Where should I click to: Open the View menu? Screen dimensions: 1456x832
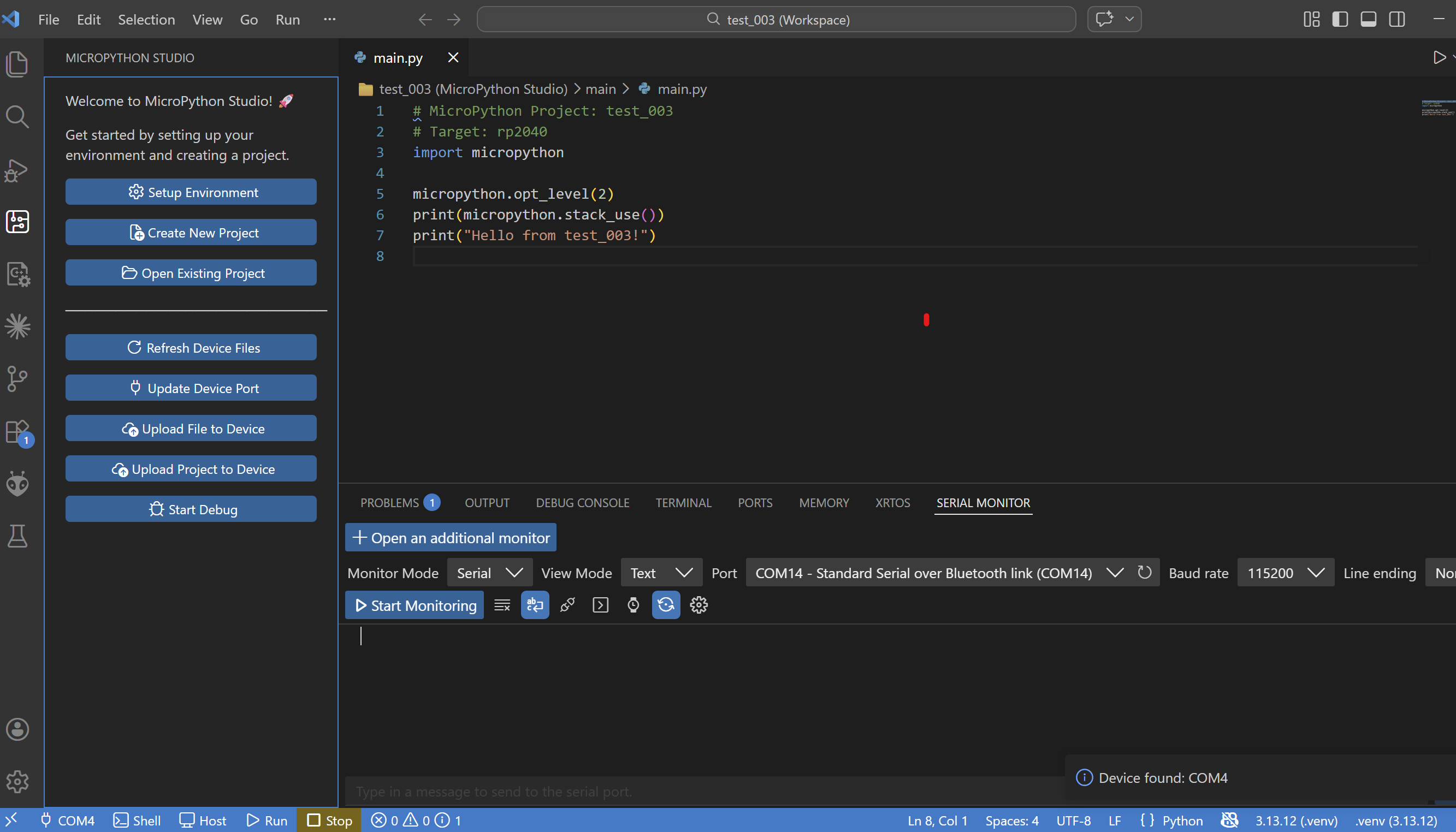pyautogui.click(x=207, y=20)
